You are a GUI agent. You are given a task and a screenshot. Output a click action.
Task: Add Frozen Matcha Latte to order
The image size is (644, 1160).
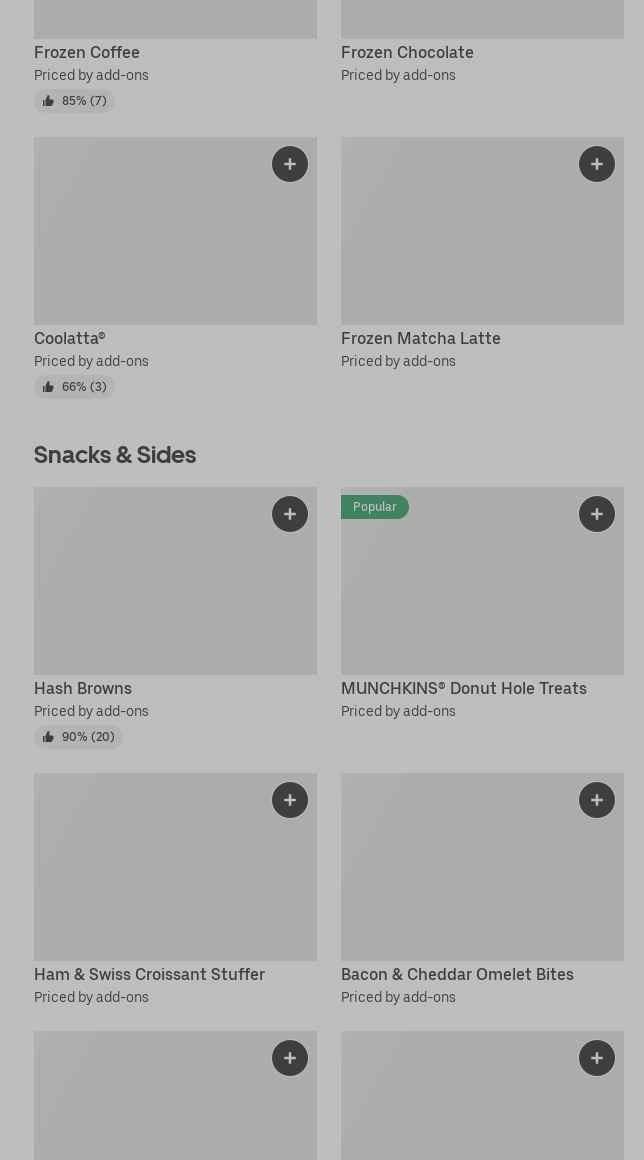pyautogui.click(x=597, y=164)
